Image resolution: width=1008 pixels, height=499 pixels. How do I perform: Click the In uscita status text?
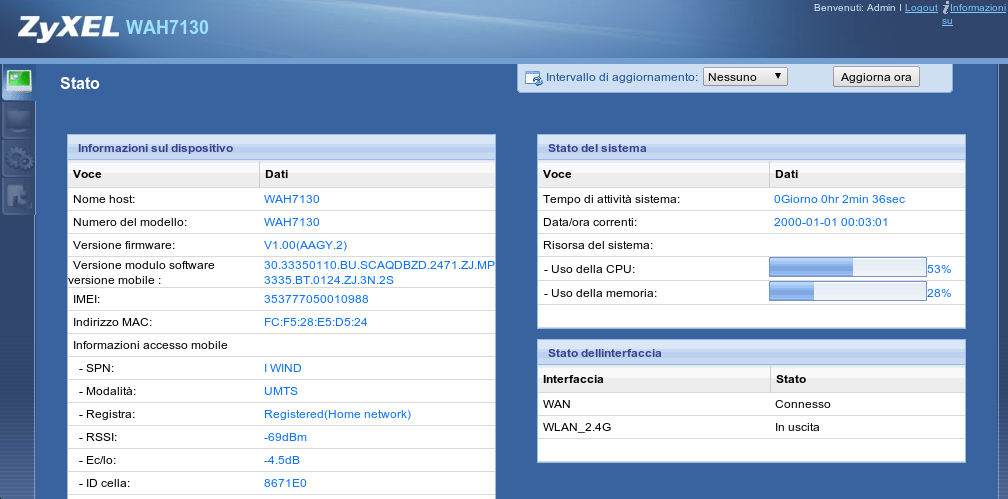[797, 427]
